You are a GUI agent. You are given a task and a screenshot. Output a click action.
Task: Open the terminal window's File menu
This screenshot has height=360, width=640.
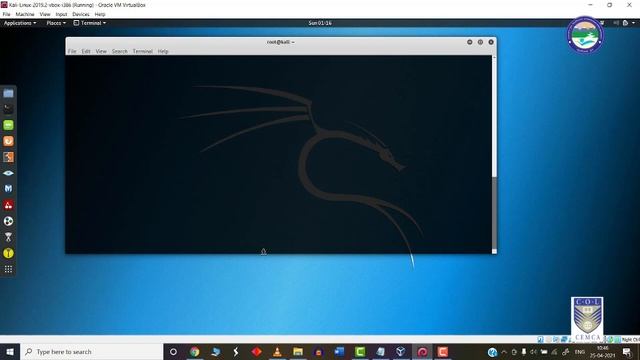[x=72, y=51]
